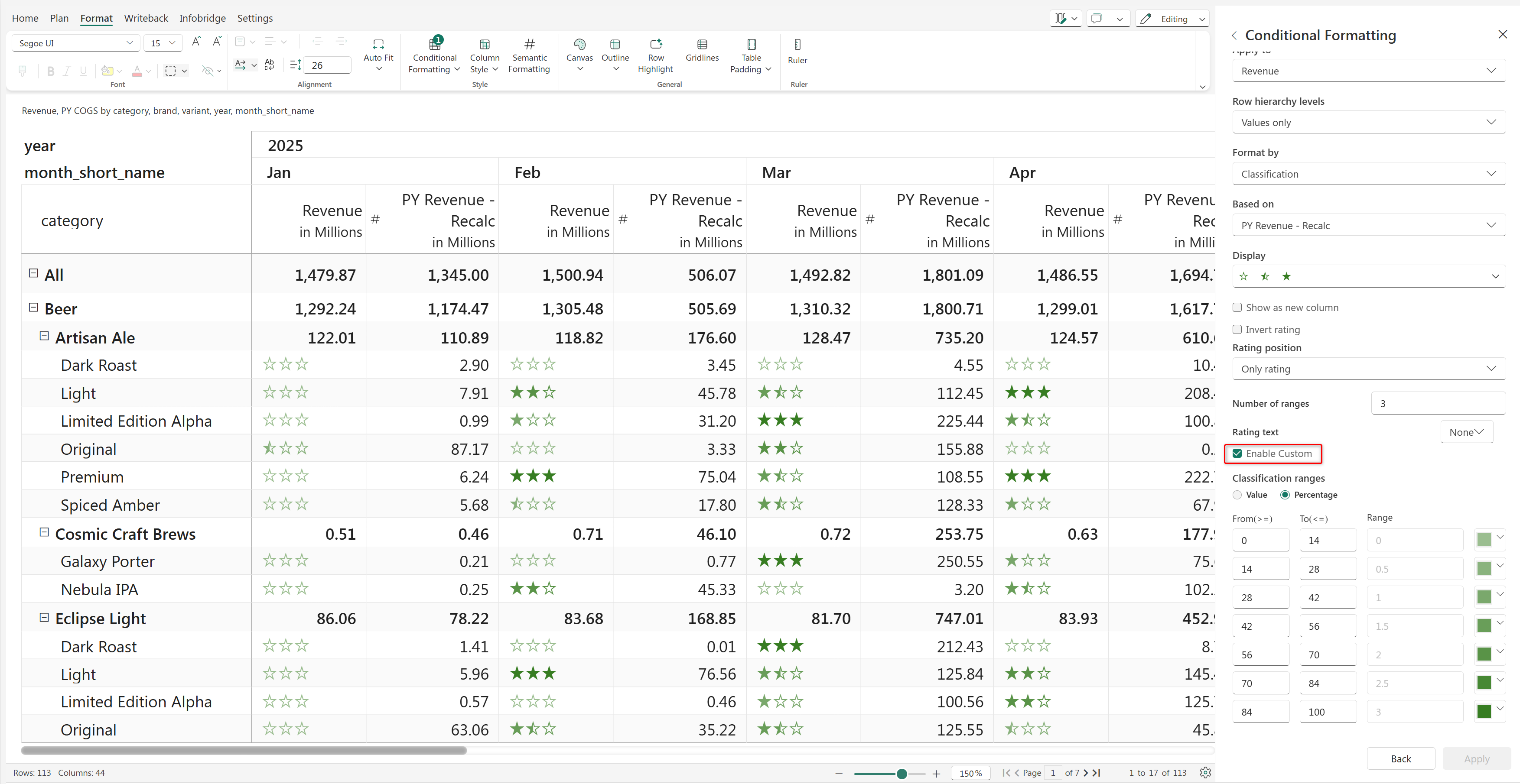Click the Gridlines icon

coord(702,45)
